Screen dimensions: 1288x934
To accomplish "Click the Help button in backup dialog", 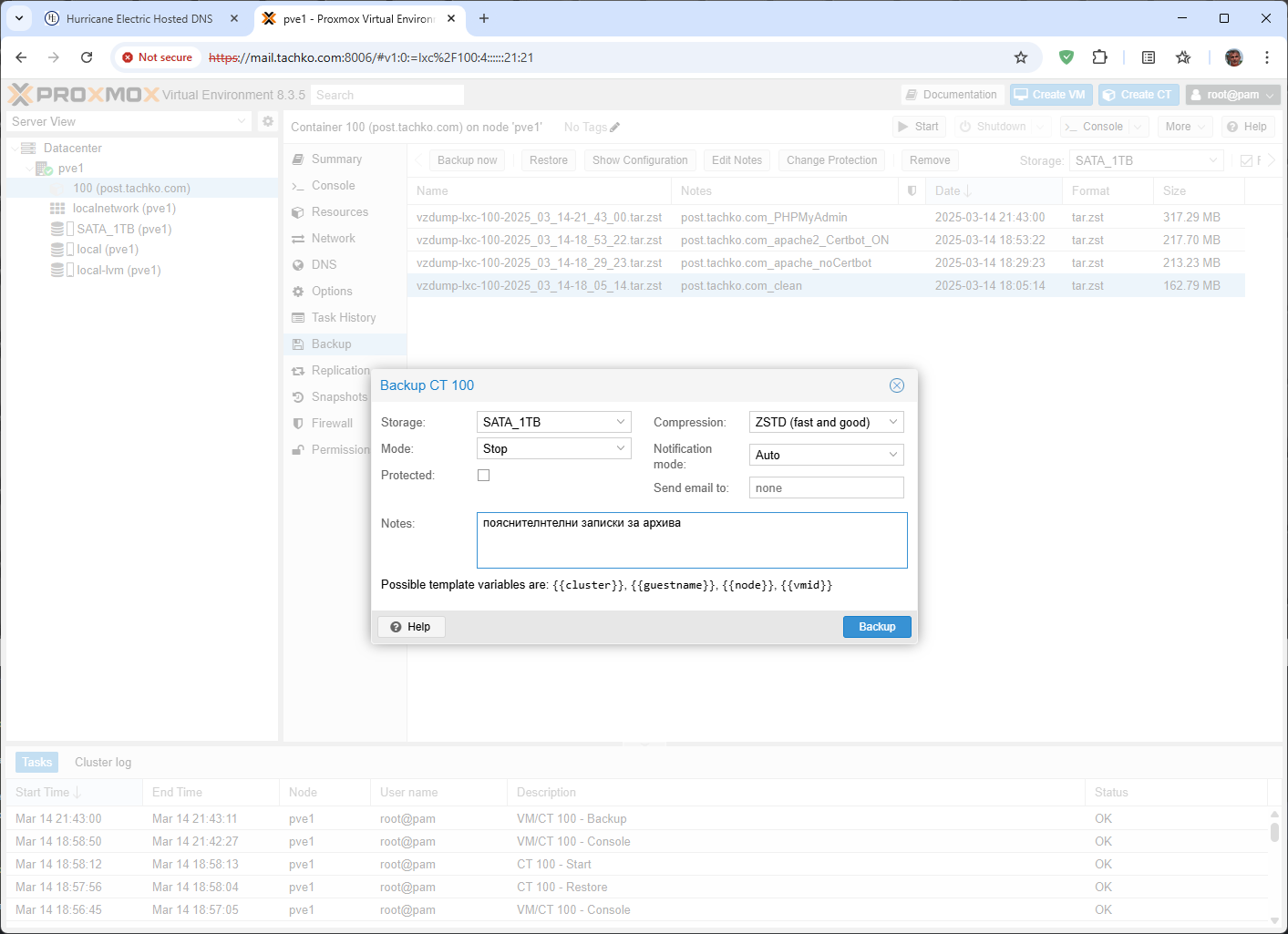I will tap(411, 627).
